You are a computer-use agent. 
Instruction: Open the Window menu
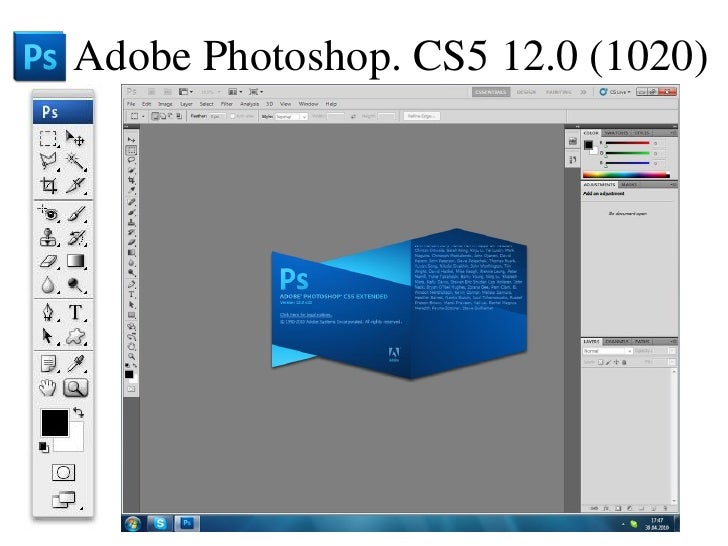pyautogui.click(x=308, y=104)
